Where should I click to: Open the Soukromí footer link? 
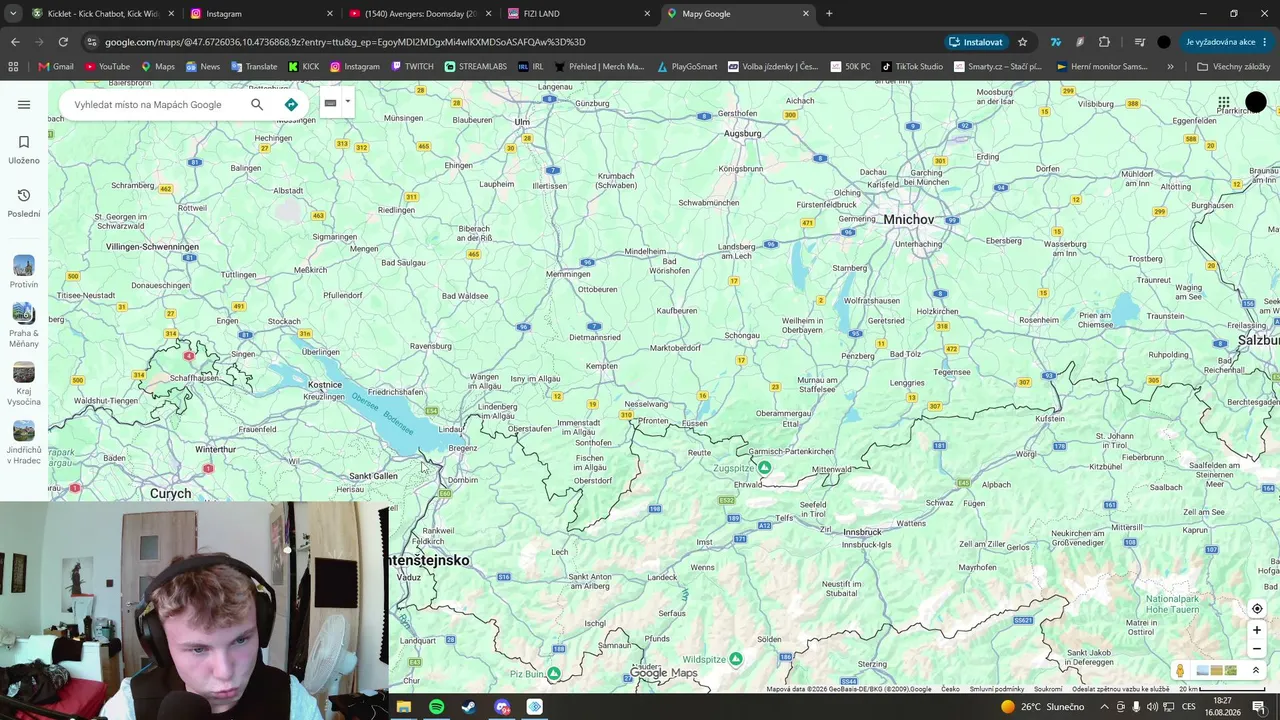tap(1048, 689)
